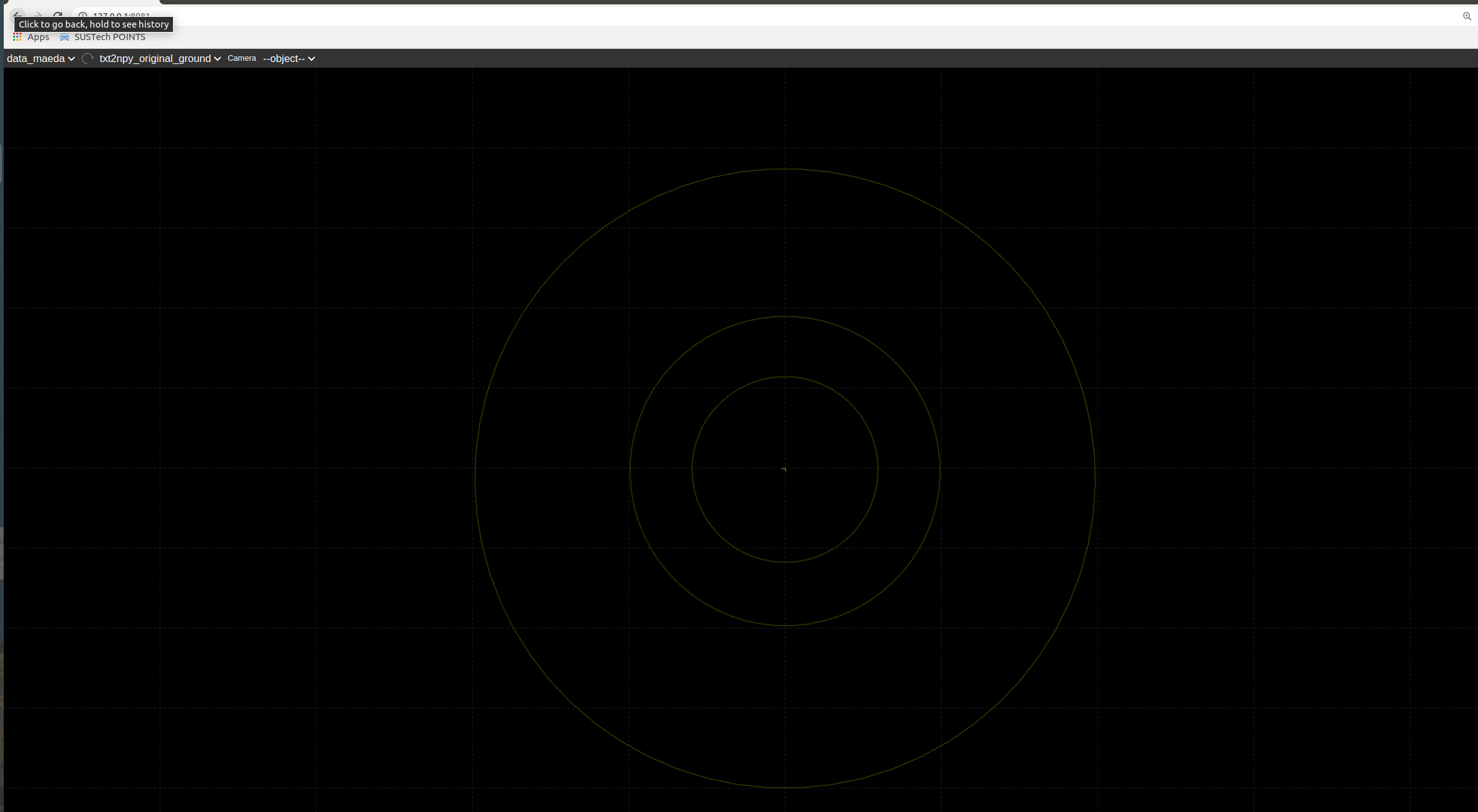Click the 127.0.0.1:8081 URL text

tap(122, 15)
